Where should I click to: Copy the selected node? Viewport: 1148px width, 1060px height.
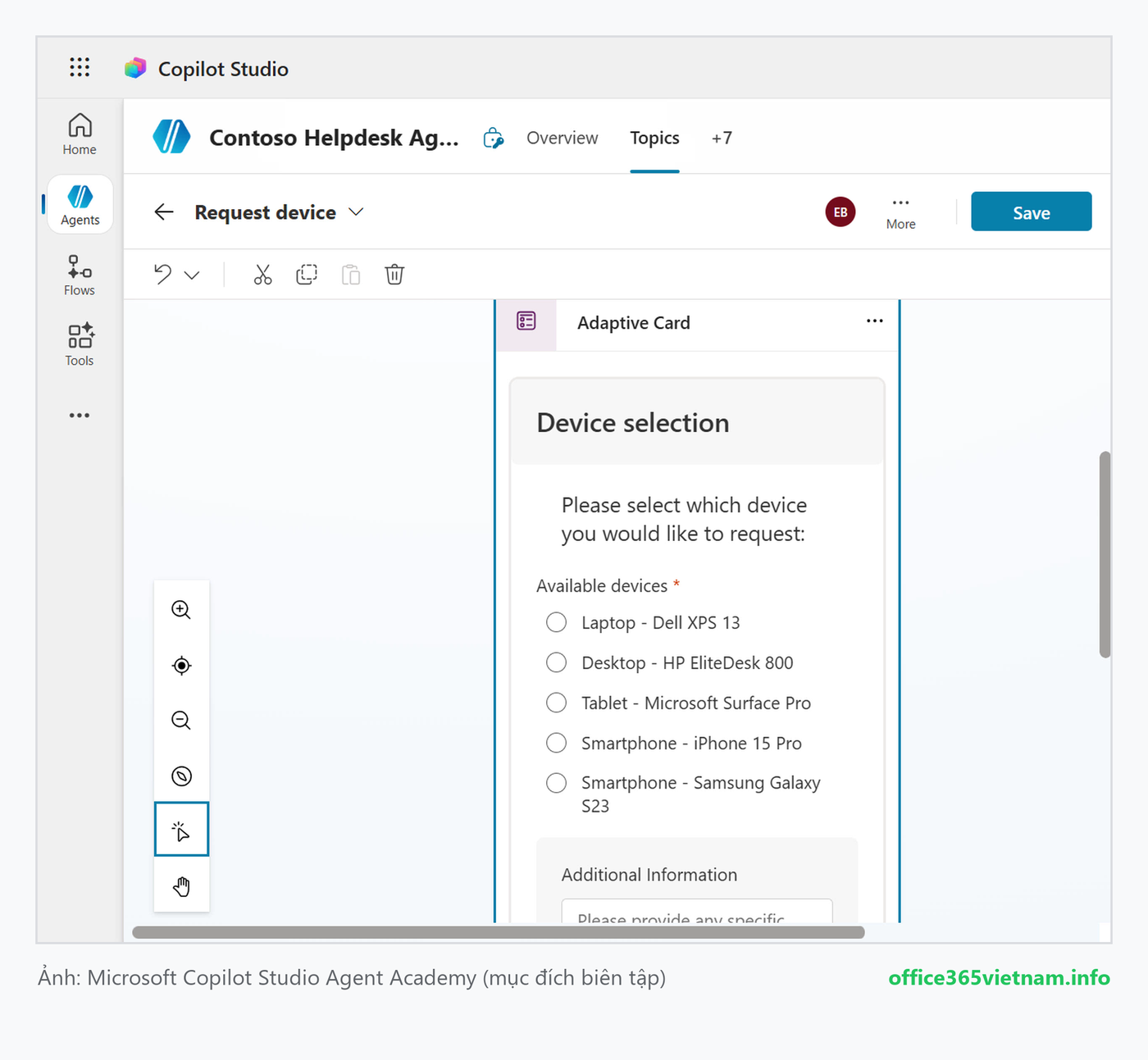click(307, 275)
